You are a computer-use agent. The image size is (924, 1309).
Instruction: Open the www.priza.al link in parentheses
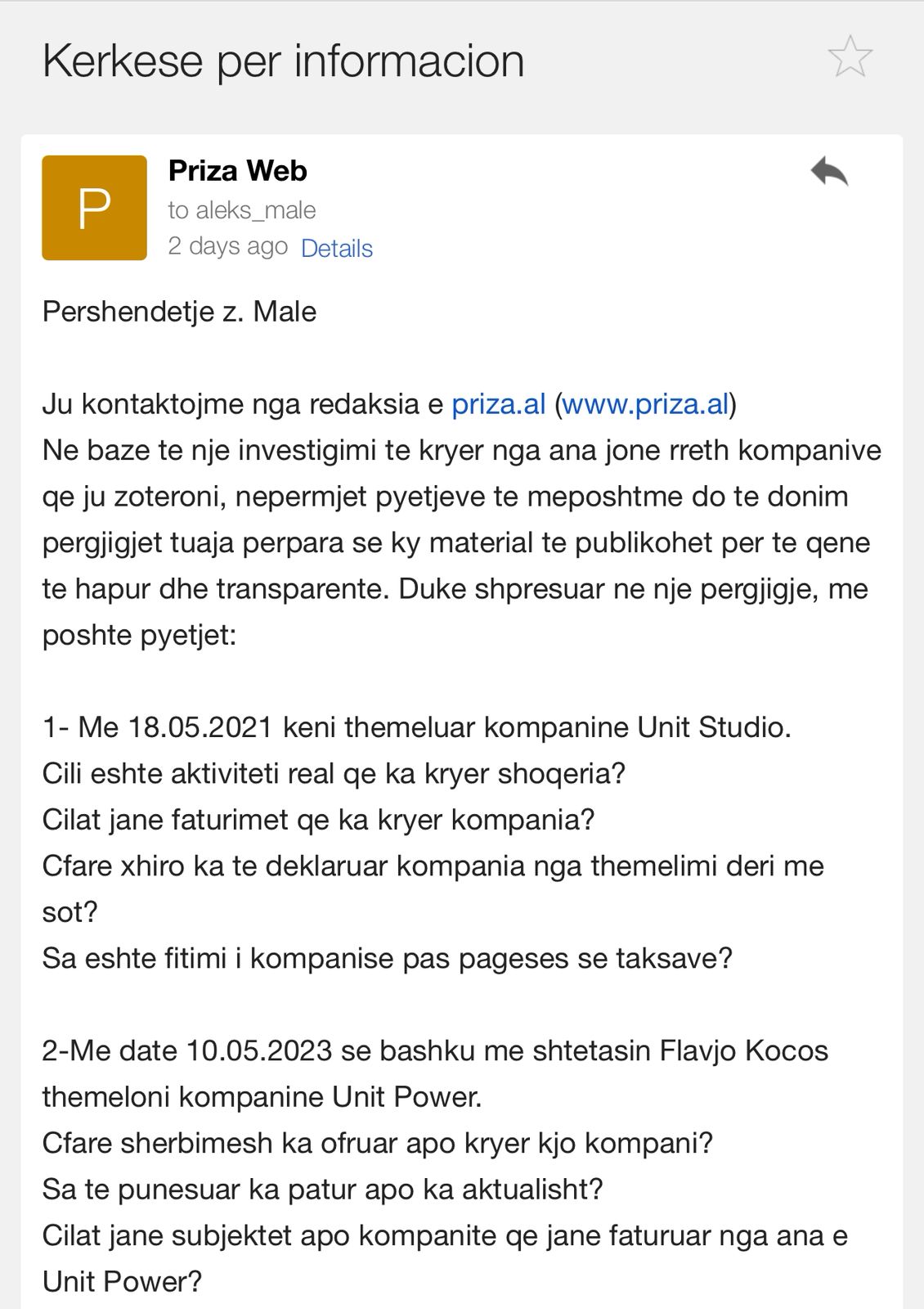[x=644, y=404]
